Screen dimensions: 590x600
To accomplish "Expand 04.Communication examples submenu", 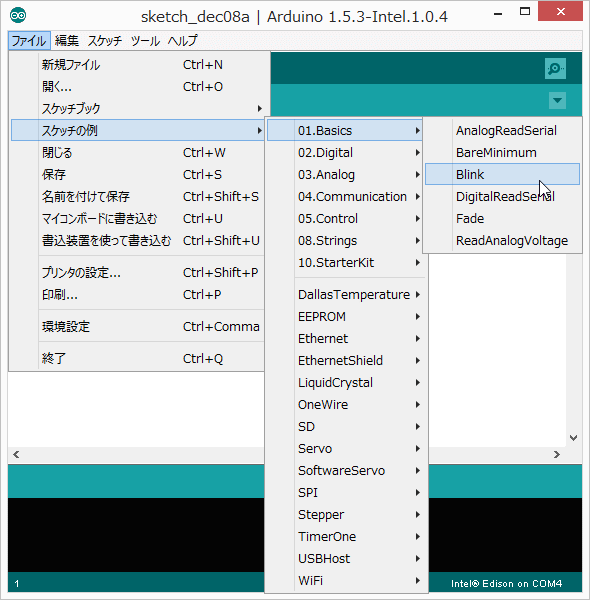I will (x=345, y=197).
